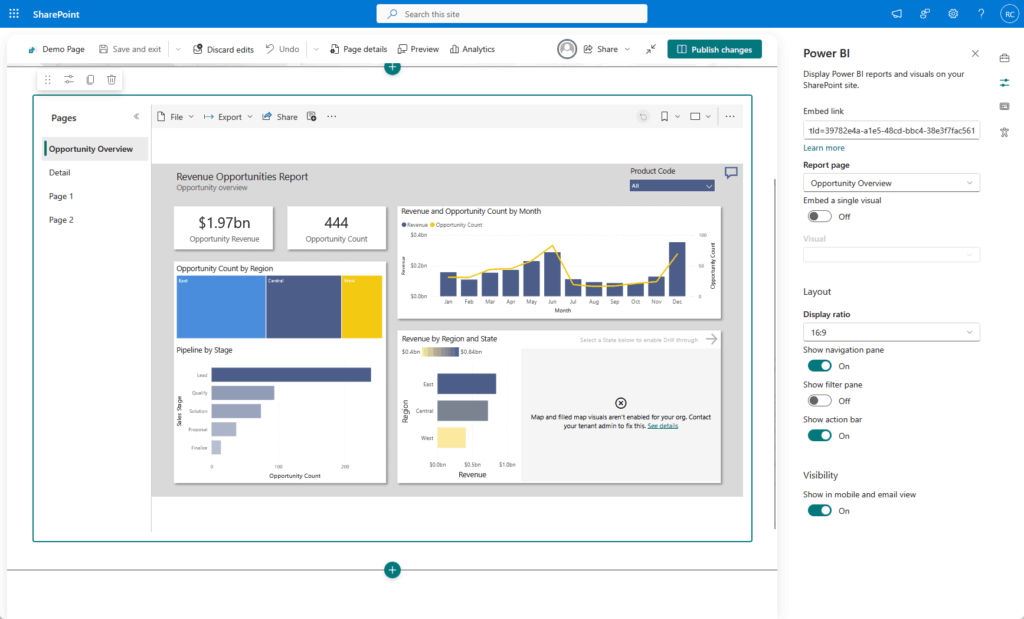
Task: Select the Detail page
Action: [x=59, y=172]
